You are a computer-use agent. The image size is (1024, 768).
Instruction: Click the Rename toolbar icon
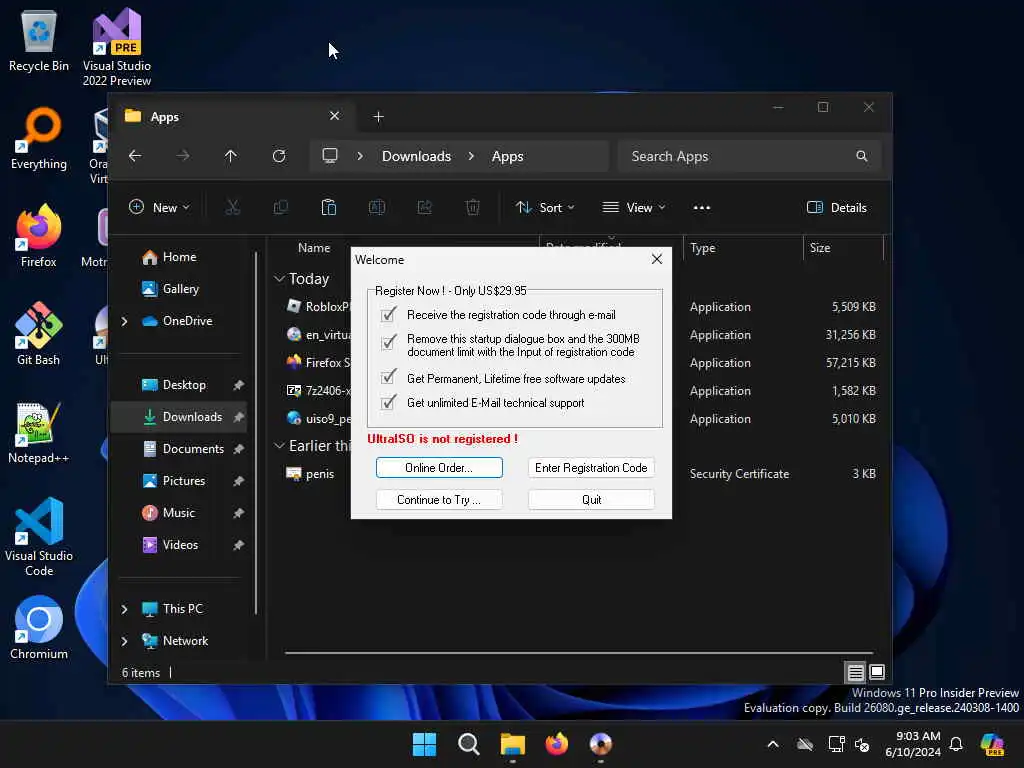pyautogui.click(x=377, y=208)
